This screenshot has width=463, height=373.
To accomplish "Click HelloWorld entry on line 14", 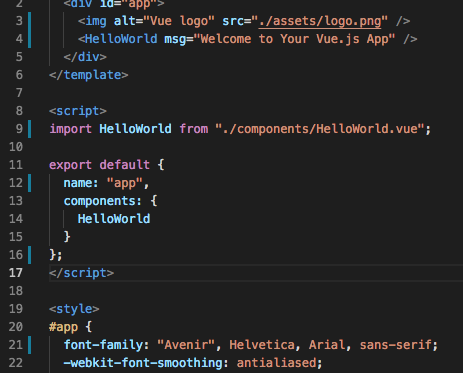I will pyautogui.click(x=114, y=219).
